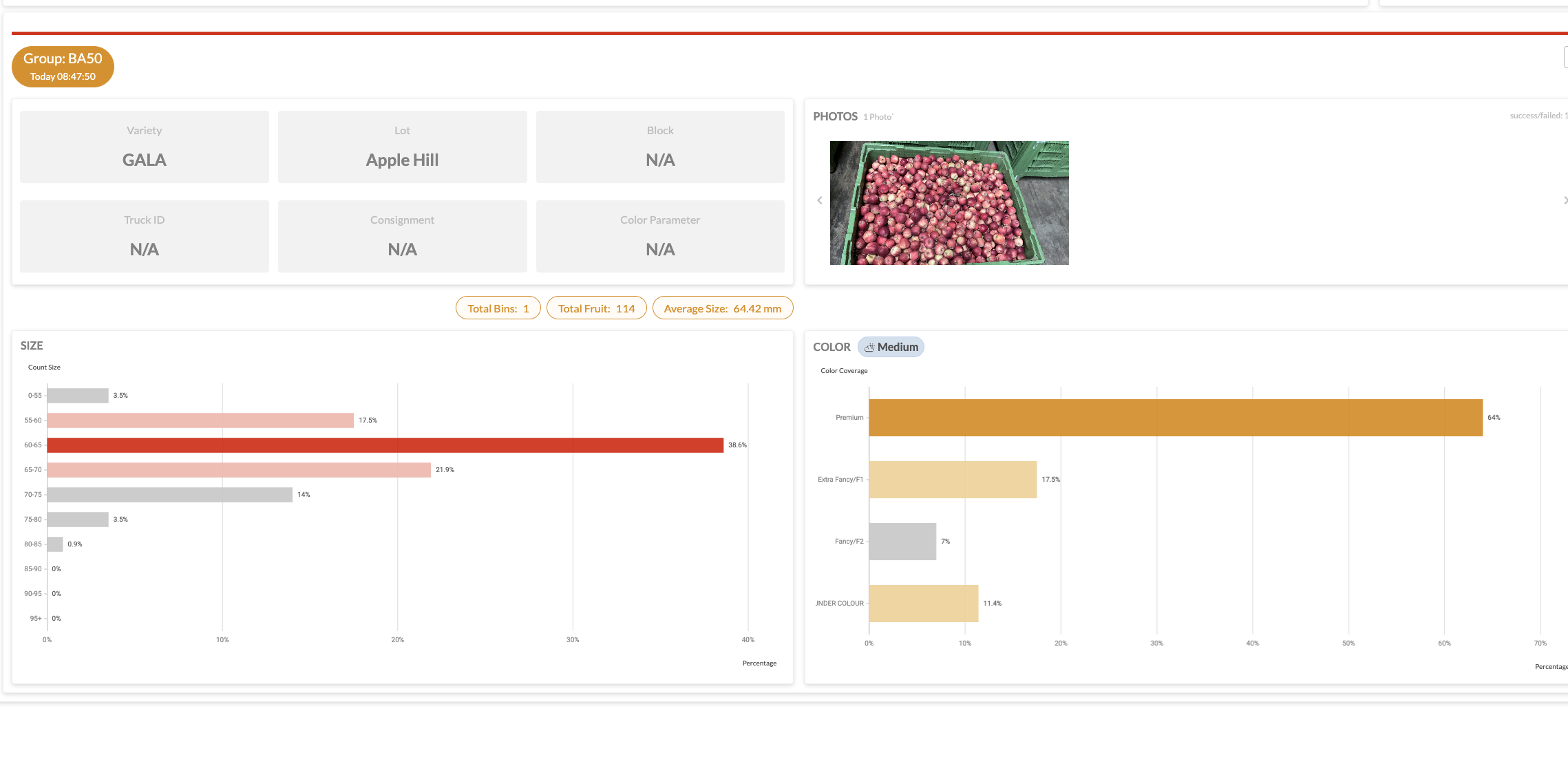Screen dimensions: 1568x777
Task: Click the pink 65-70 size bar
Action: click(239, 470)
